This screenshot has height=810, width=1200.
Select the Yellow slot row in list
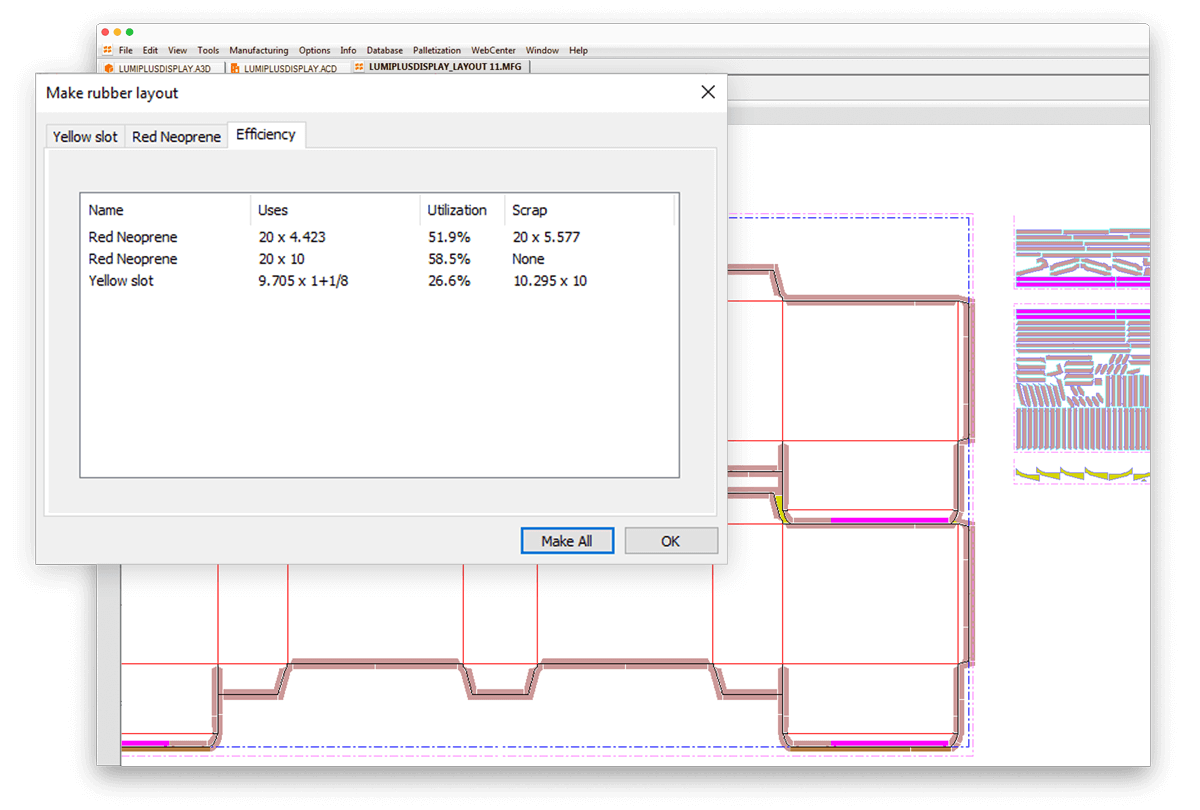point(121,281)
